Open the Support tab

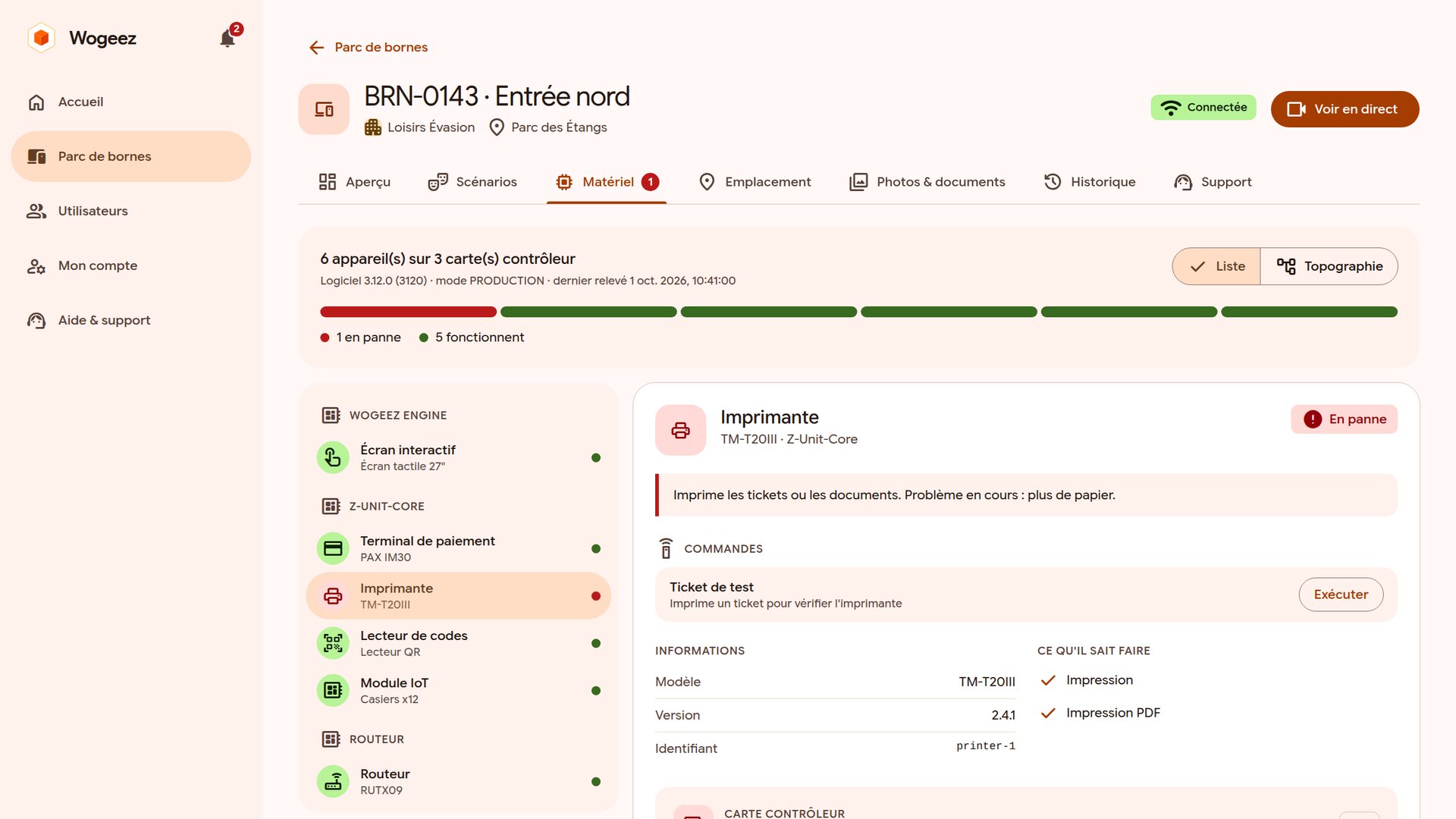pos(1213,182)
